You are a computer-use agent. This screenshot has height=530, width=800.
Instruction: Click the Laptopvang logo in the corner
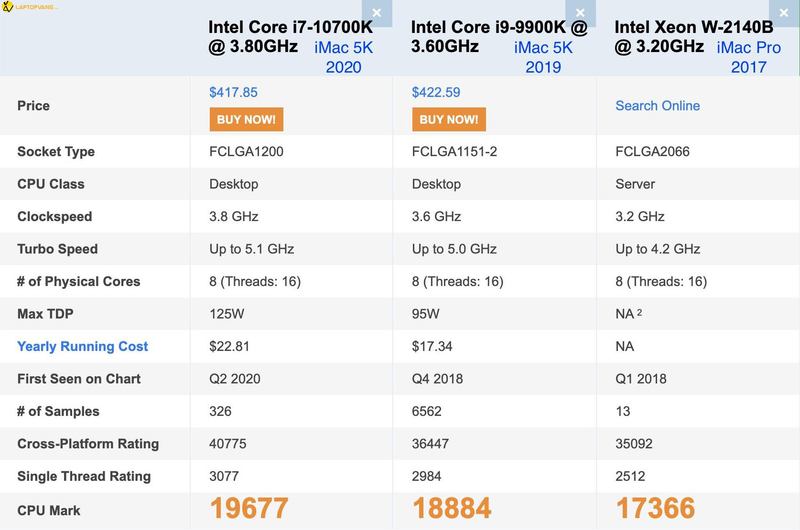(31, 8)
